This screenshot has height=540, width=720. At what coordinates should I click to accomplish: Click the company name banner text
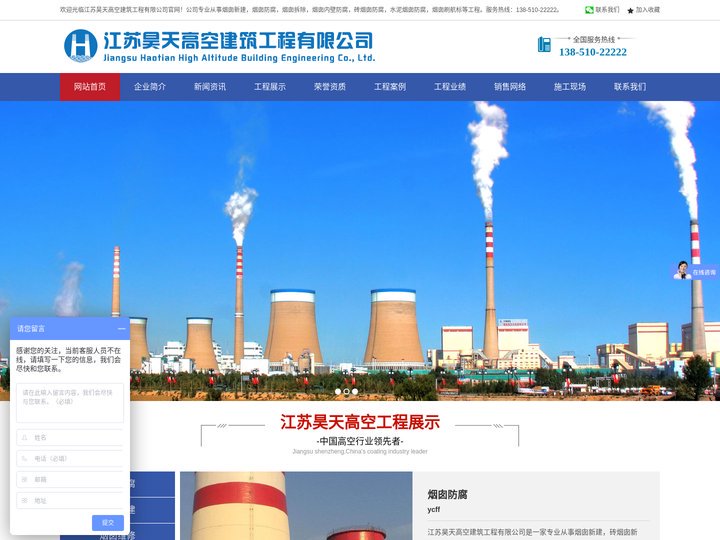[x=239, y=45]
